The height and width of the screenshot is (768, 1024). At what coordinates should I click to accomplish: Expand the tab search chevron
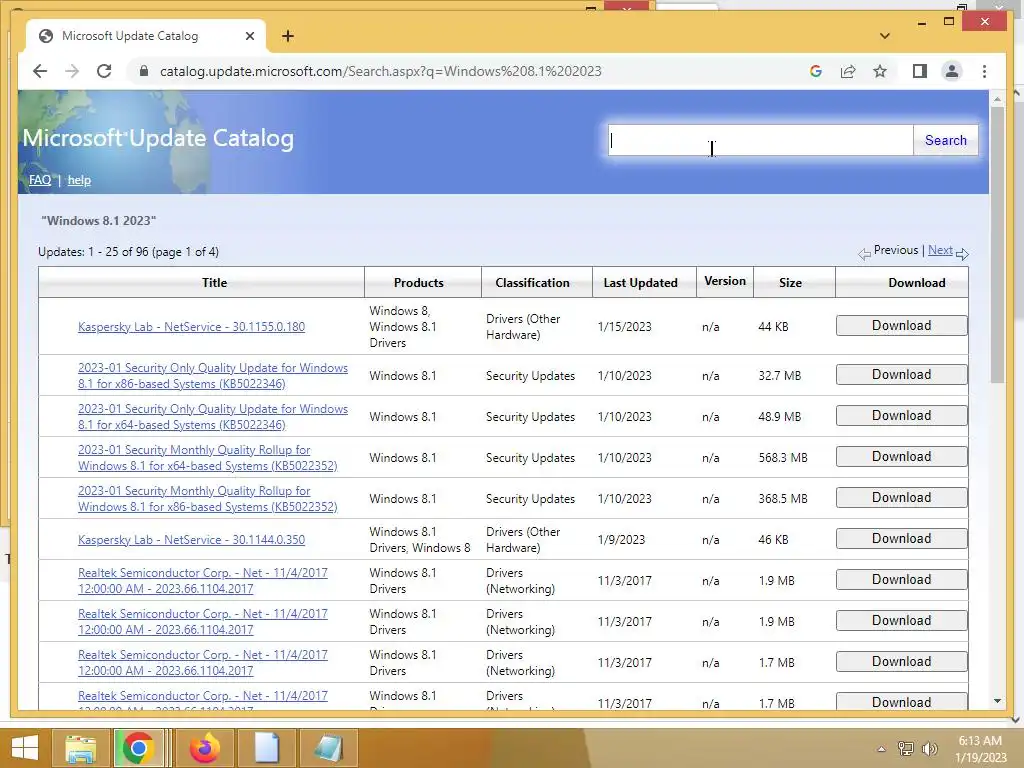click(x=885, y=36)
